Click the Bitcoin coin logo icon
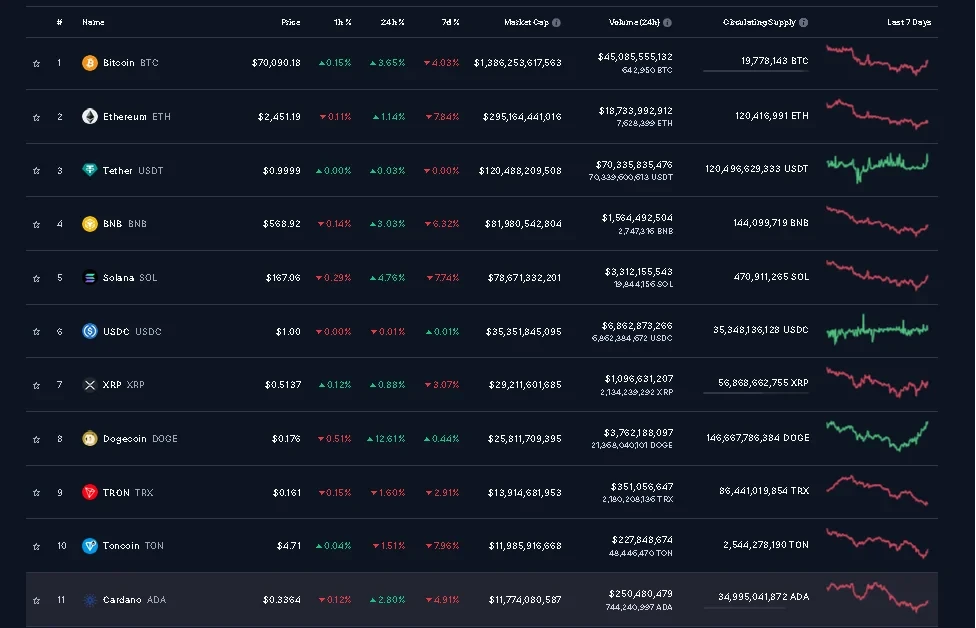 (x=90, y=63)
